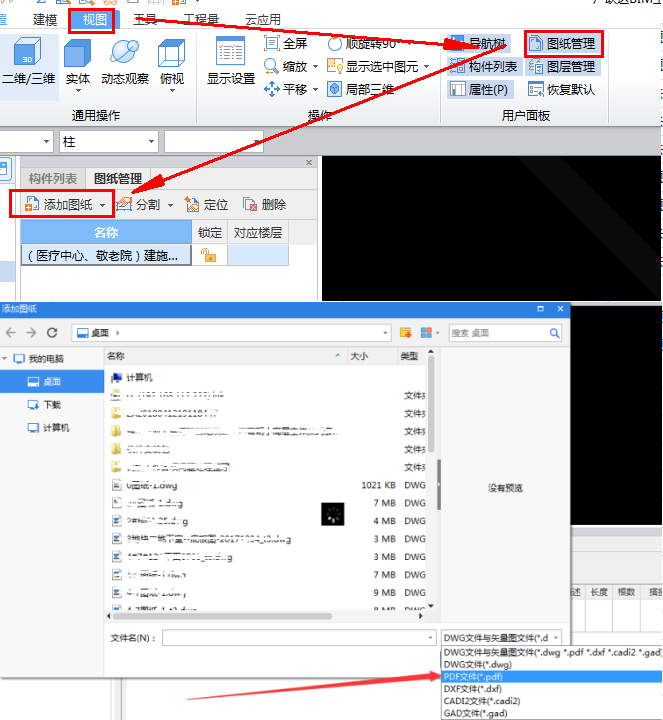Rotate view with 顺旋转90

pos(362,44)
